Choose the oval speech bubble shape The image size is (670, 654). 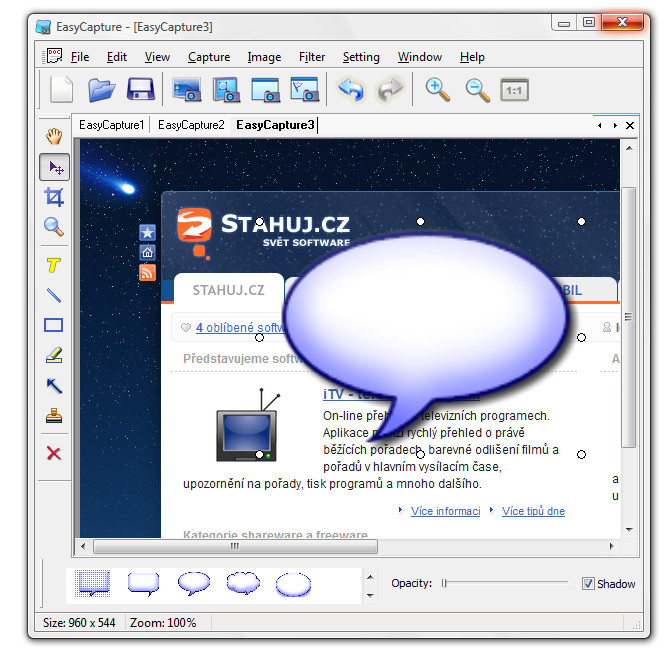tap(194, 584)
